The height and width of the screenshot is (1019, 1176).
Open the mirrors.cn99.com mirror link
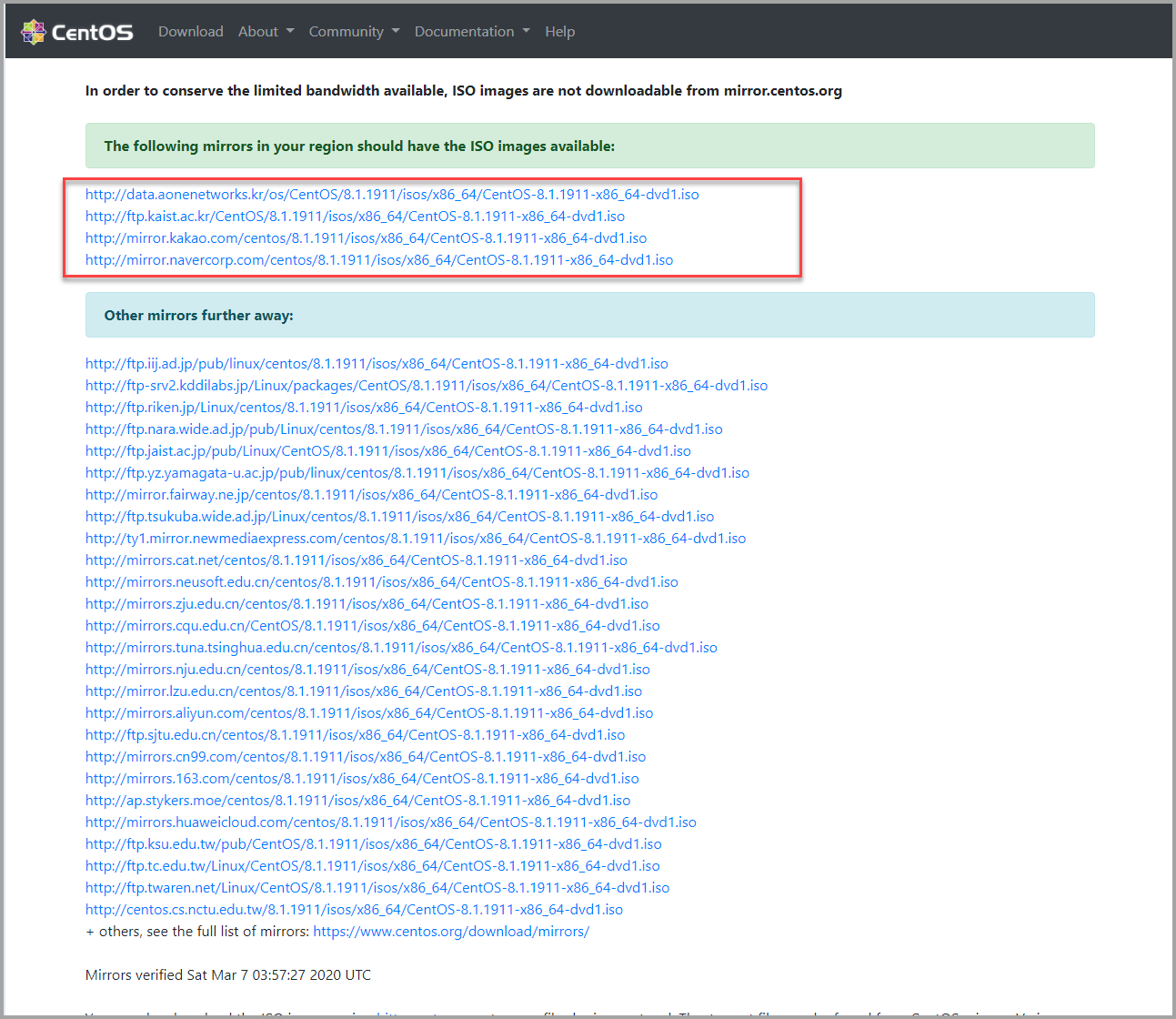tap(366, 757)
